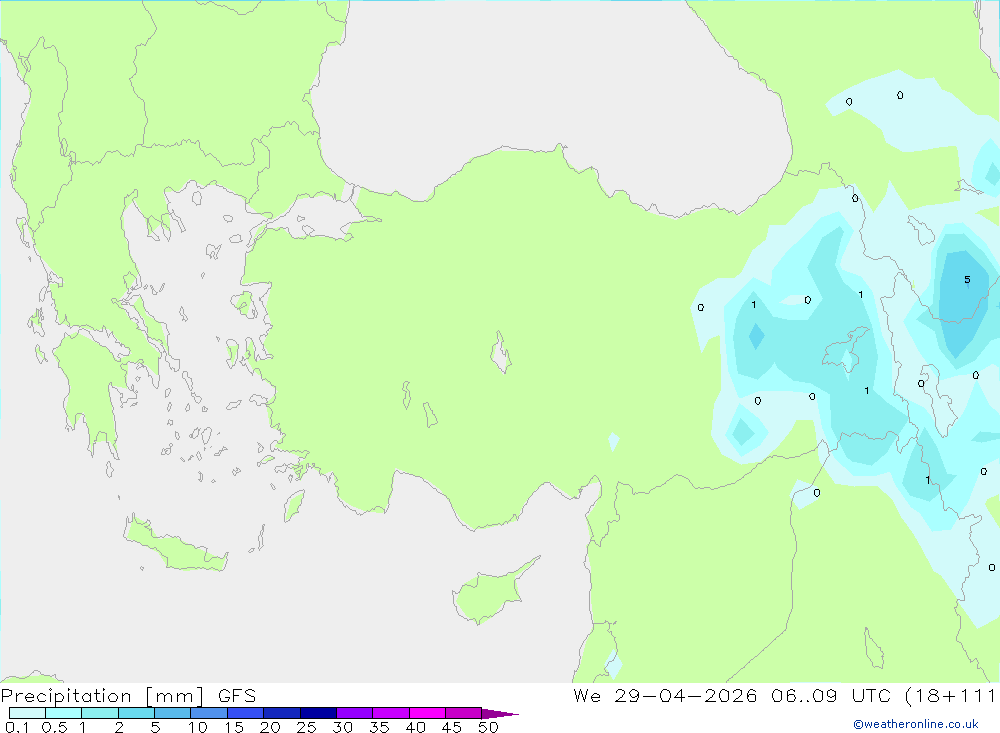The width and height of the screenshot is (1000, 733).
Task: Choose the 35–40 mm legend color swatch
Action: [x=390, y=713]
